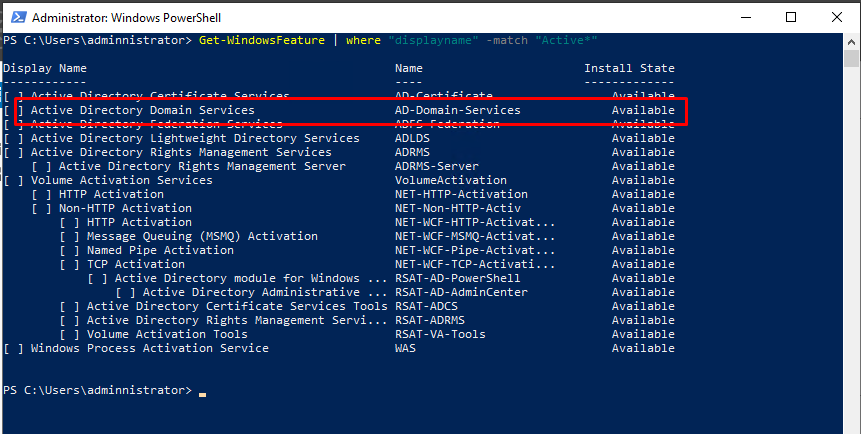This screenshot has height=434, width=861.
Task: Click Active Directory Rights Management Services text
Action: pos(181,152)
